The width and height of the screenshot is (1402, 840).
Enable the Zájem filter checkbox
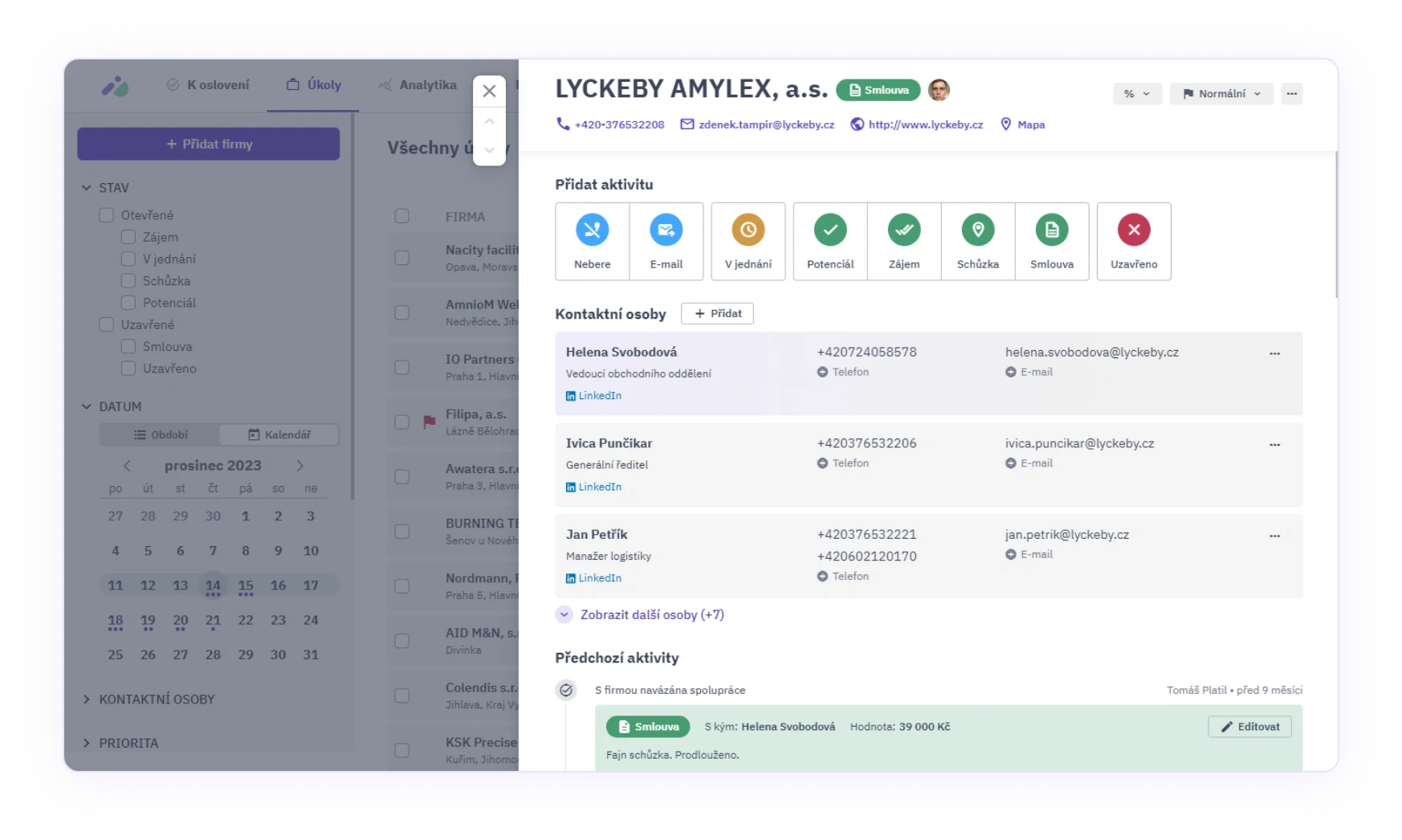(128, 236)
